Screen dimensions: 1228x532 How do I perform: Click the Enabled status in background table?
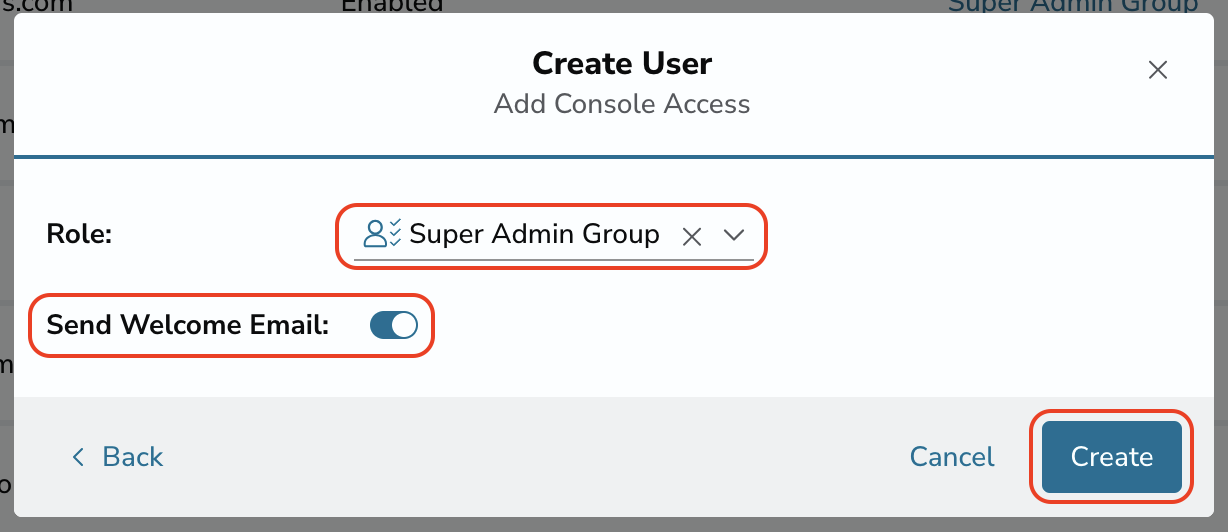pyautogui.click(x=392, y=5)
